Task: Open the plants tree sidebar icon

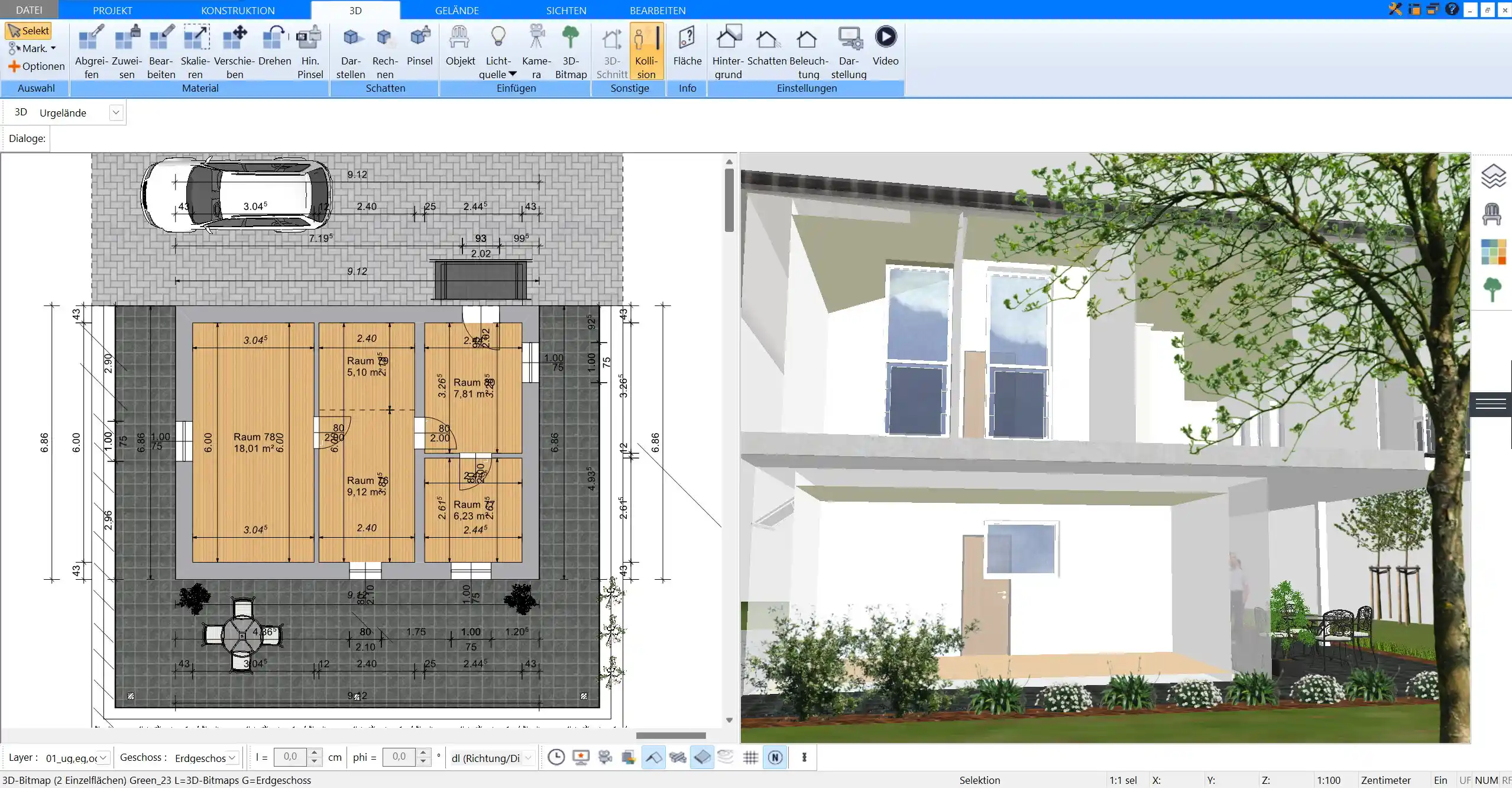Action: coord(1492,290)
